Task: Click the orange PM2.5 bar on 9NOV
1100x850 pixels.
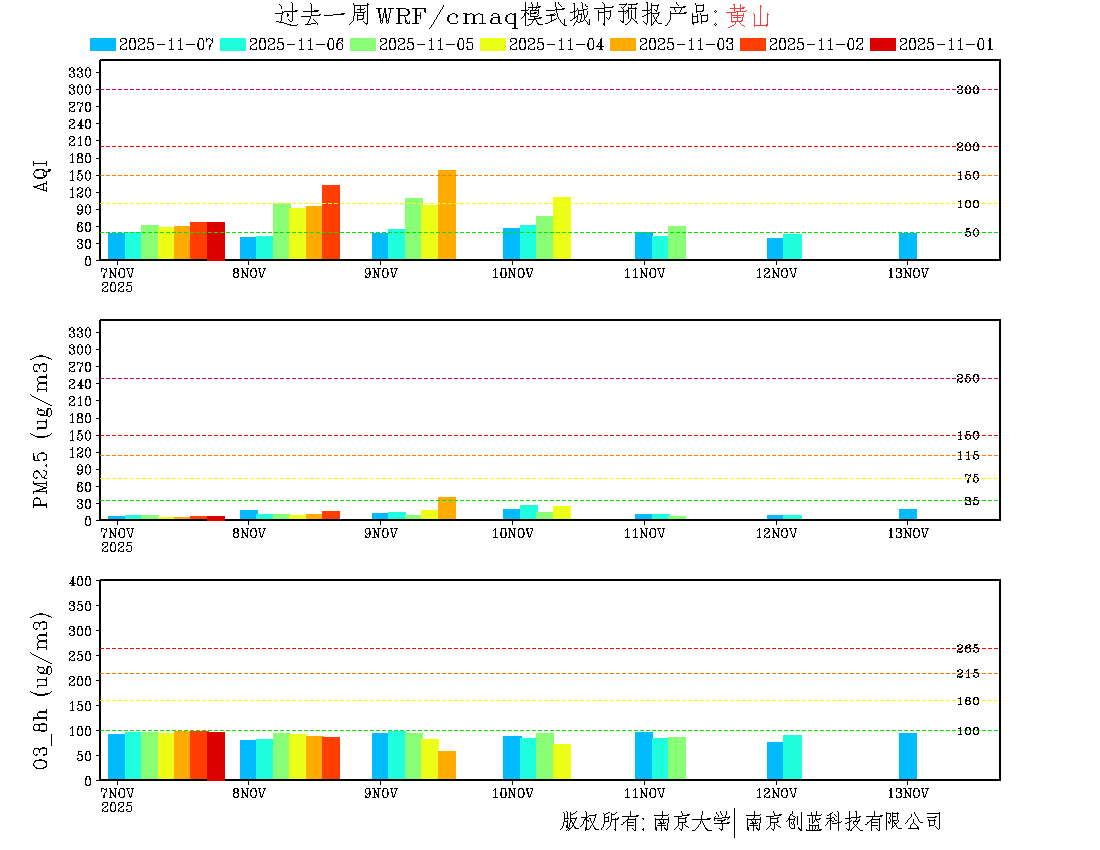Action: point(447,508)
